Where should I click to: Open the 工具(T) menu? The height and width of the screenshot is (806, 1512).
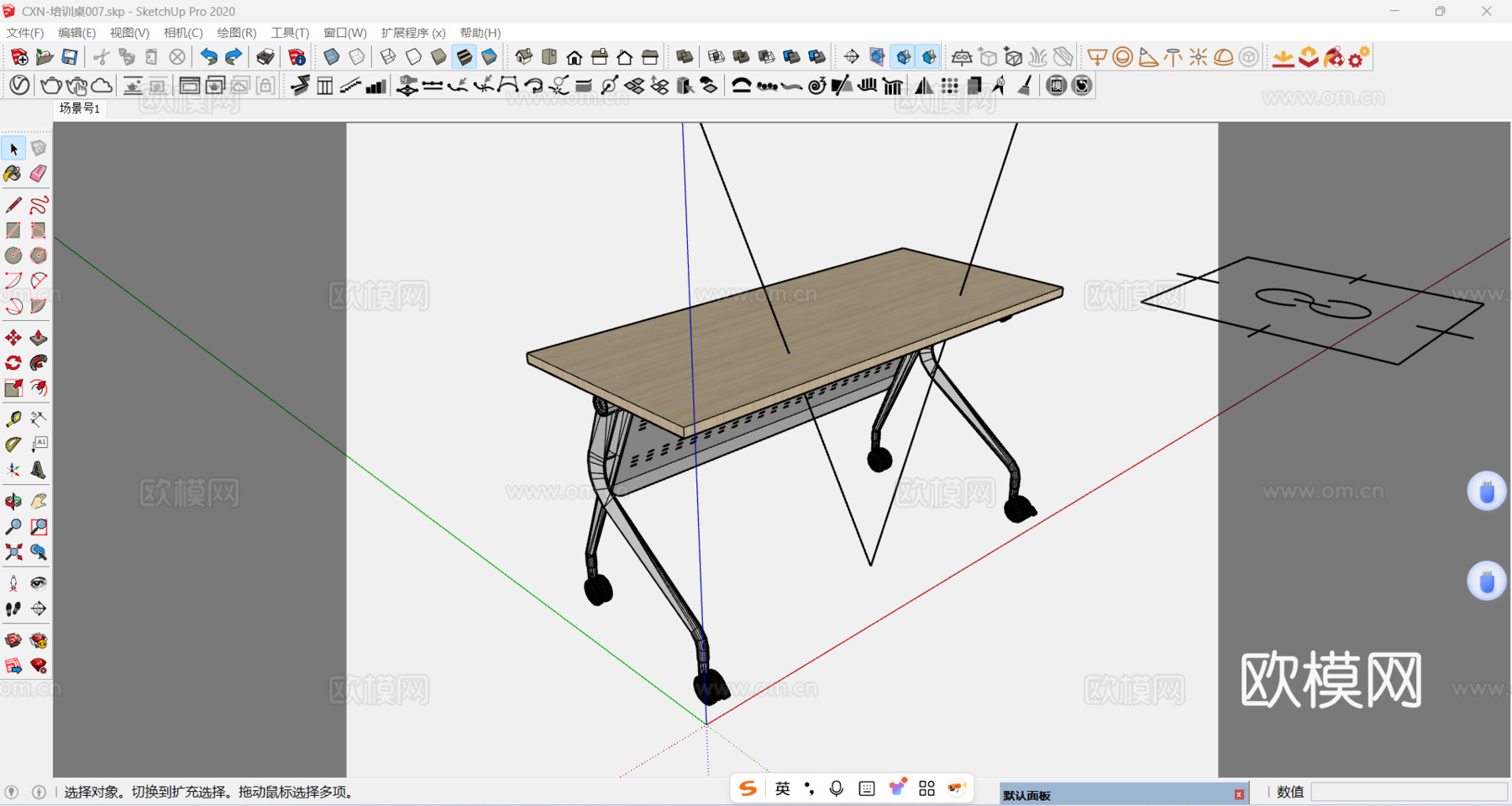[x=290, y=33]
